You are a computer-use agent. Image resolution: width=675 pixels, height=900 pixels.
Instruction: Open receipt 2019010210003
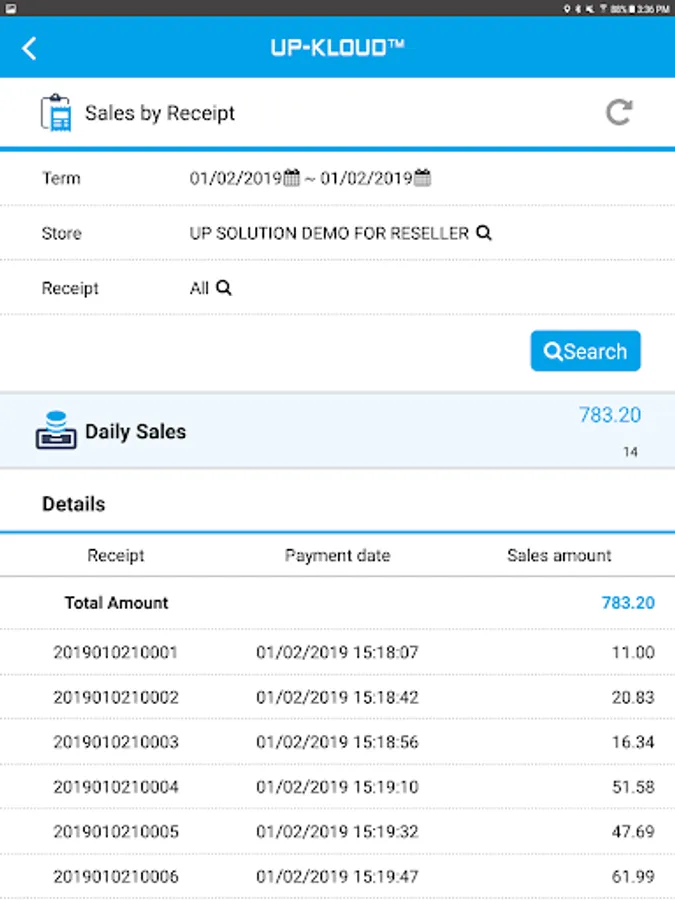(x=116, y=742)
